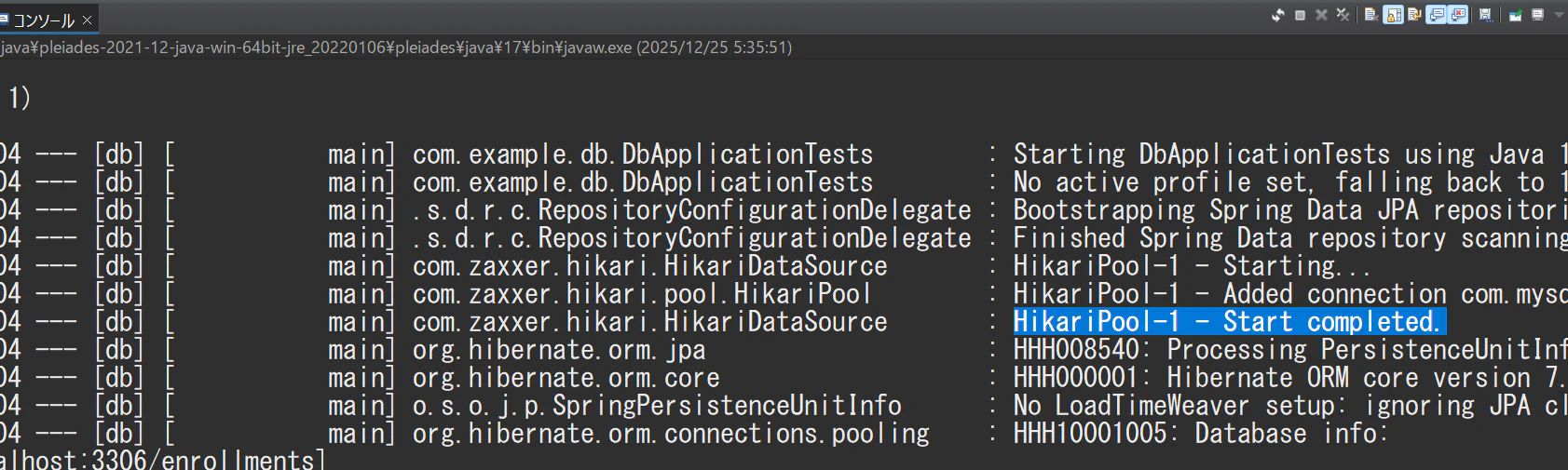1568x470 pixels.
Task: Toggle Show Console When Standard Error Changes
Action: coord(1457,15)
